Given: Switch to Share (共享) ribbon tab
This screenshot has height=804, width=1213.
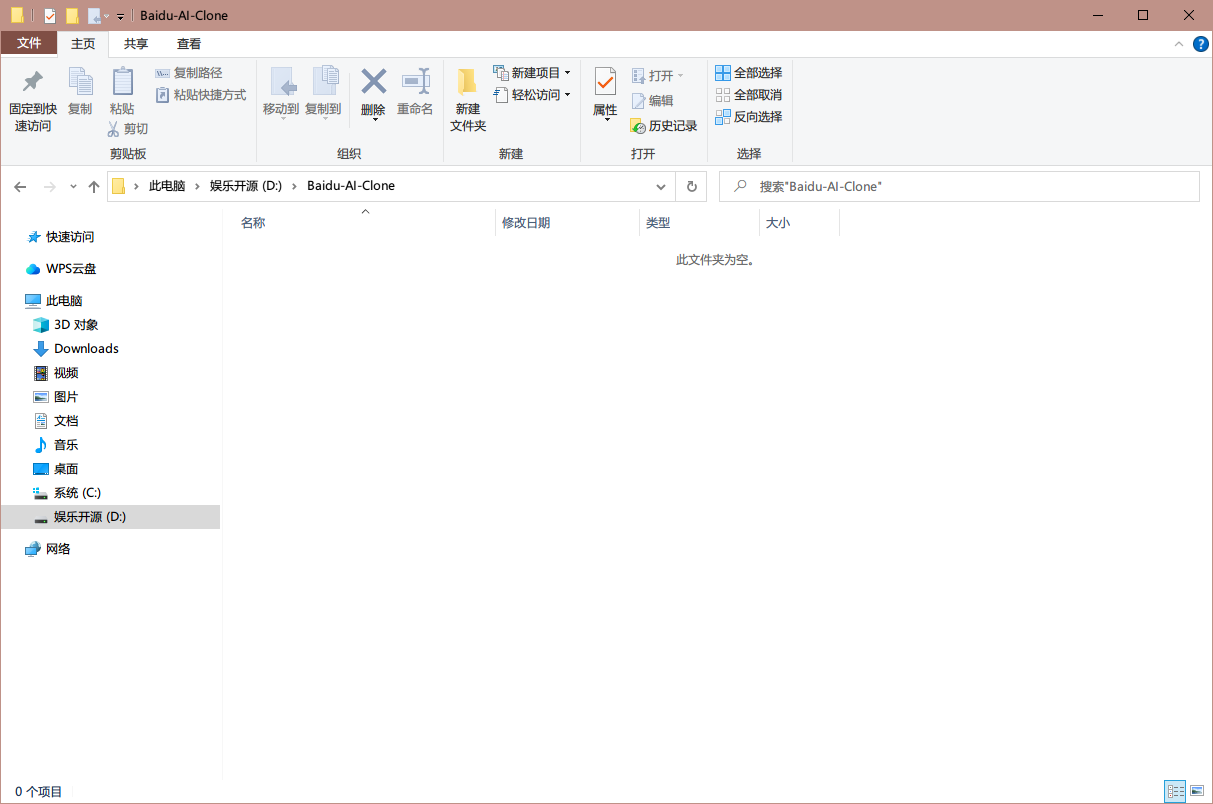Looking at the screenshot, I should (136, 44).
